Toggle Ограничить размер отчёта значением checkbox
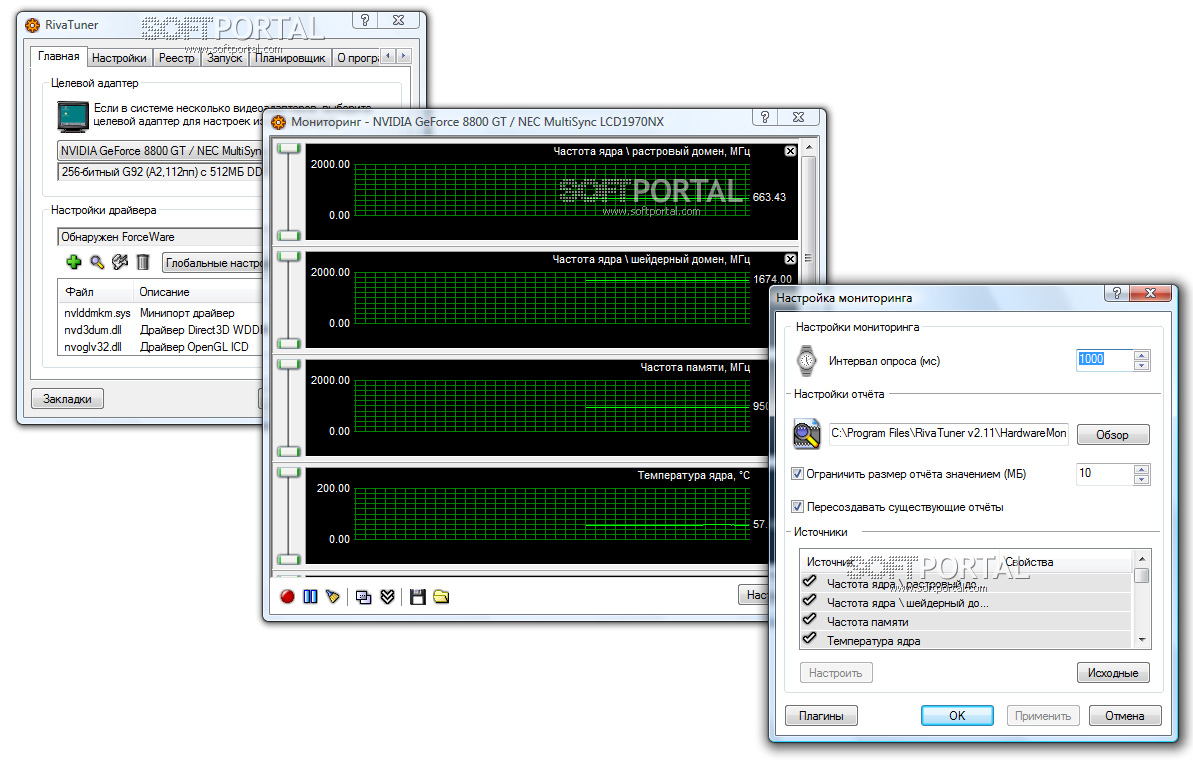 click(797, 474)
